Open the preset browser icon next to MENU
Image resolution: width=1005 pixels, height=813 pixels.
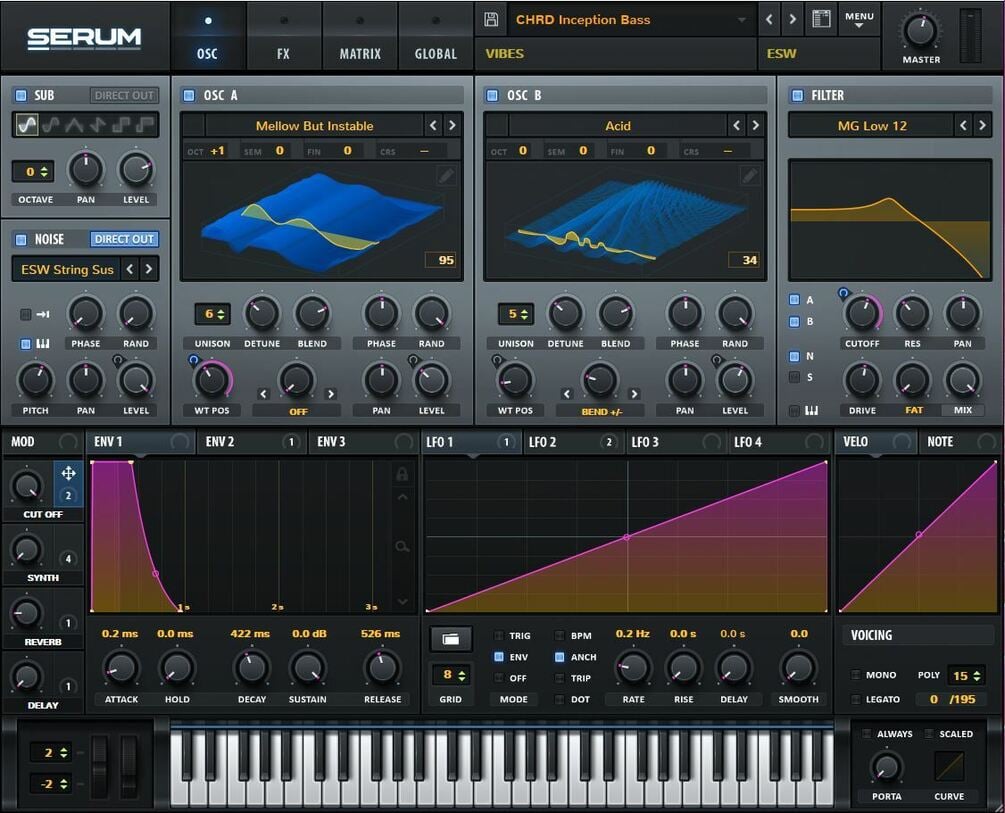point(821,19)
